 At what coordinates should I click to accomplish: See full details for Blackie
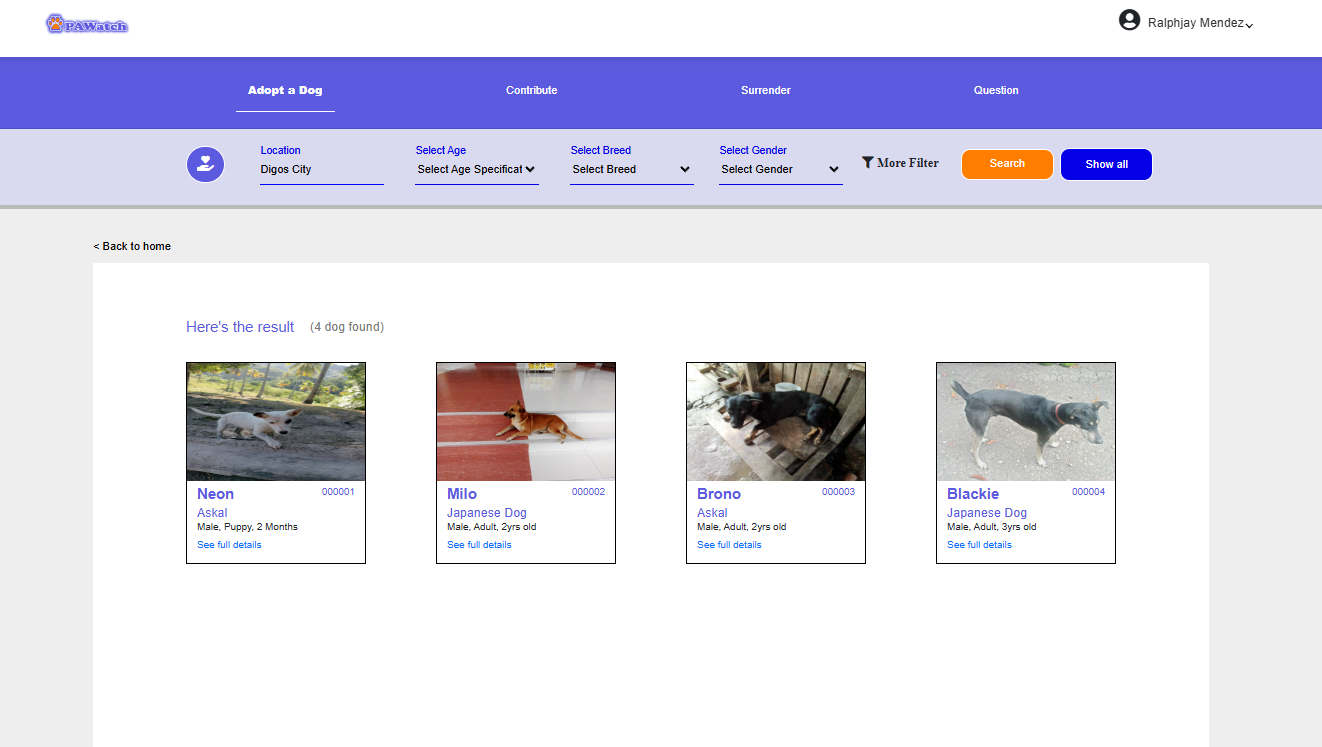click(979, 545)
